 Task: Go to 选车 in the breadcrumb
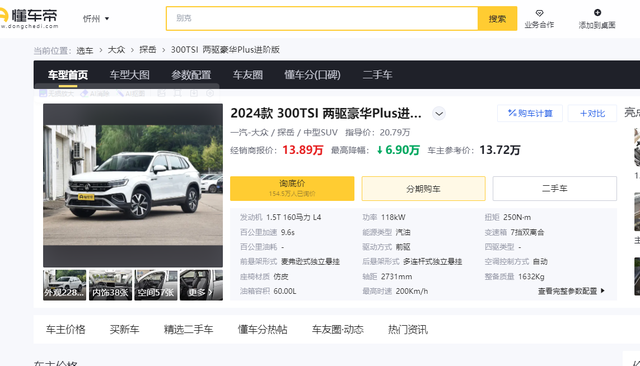tap(85, 51)
